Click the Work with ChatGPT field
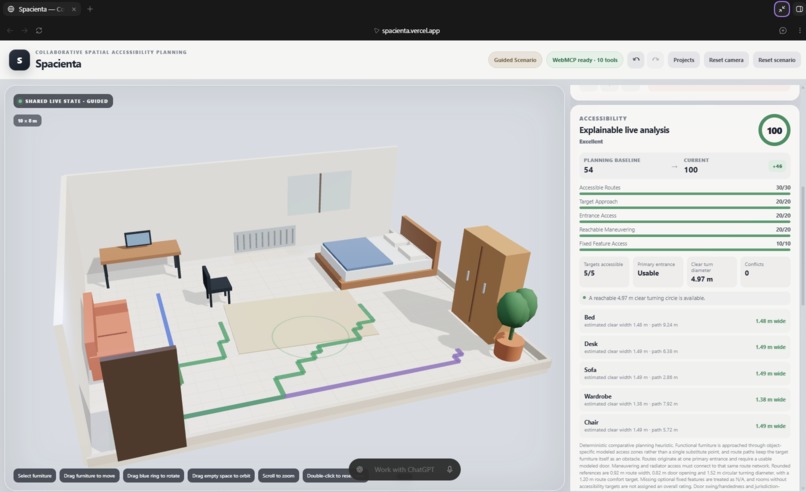Image resolution: width=806 pixels, height=492 pixels. 404,469
